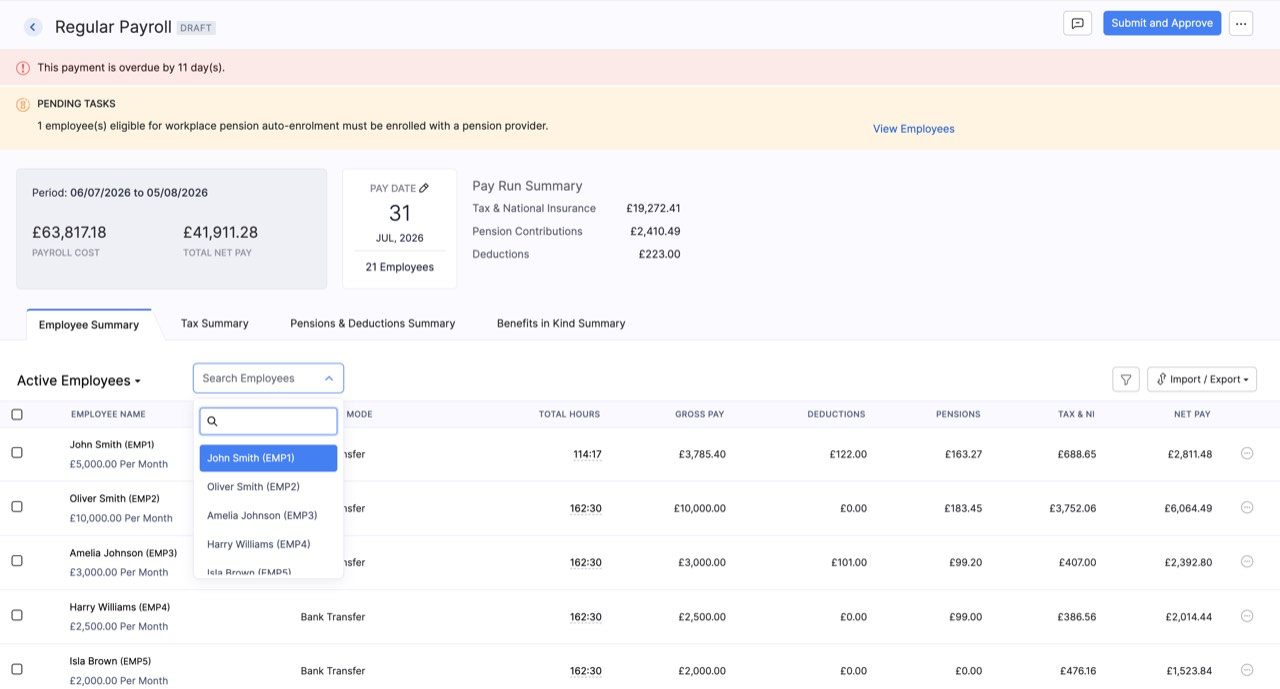Viewport: 1280px width, 689px height.
Task: Switch to the Tax Summary tab
Action: [215, 323]
